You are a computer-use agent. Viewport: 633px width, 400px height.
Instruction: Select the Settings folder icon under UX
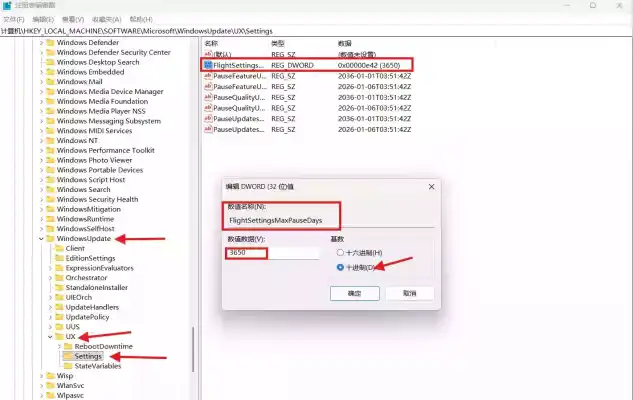(x=67, y=355)
